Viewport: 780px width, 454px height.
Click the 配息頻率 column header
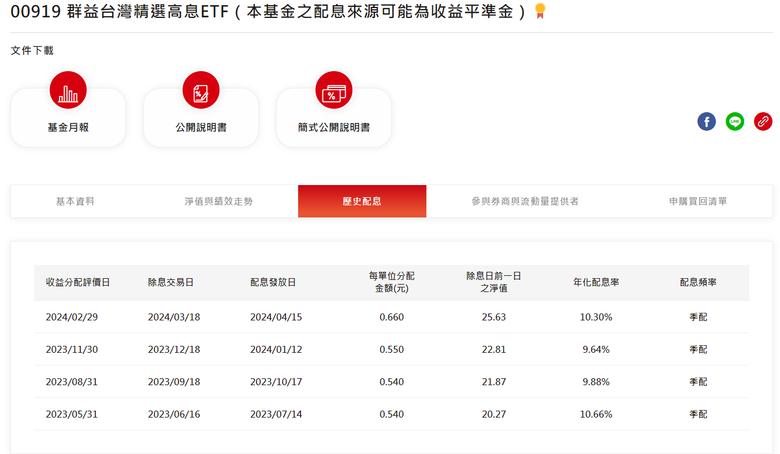pos(698,282)
